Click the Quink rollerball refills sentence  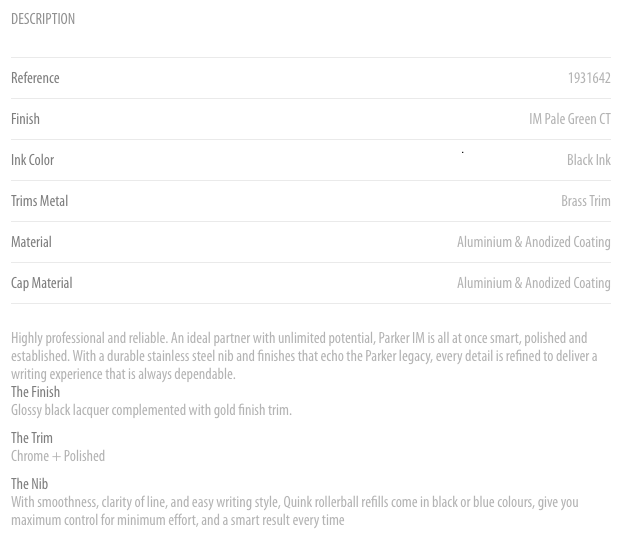295,511
